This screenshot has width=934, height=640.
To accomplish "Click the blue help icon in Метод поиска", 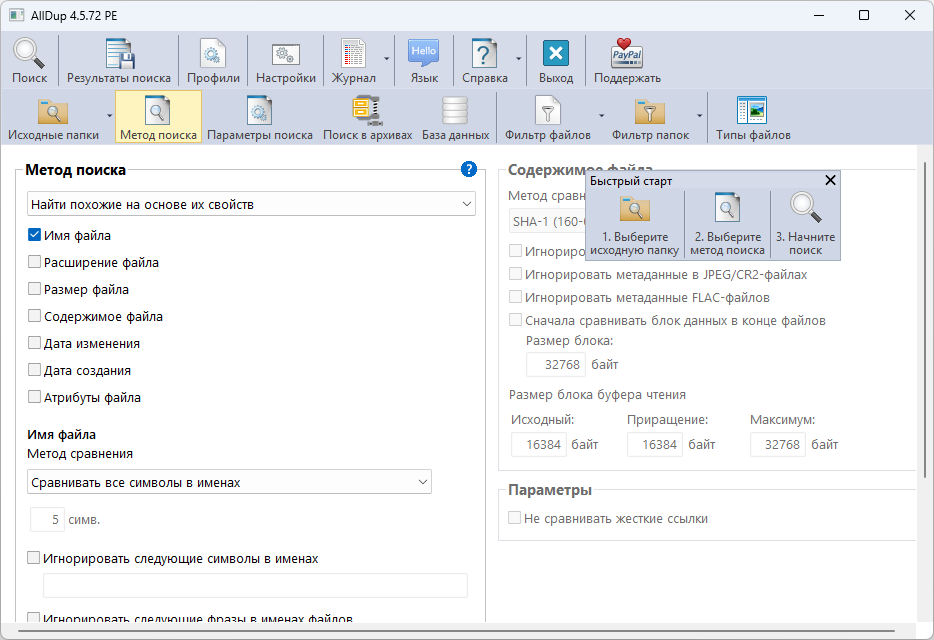I will point(468,170).
